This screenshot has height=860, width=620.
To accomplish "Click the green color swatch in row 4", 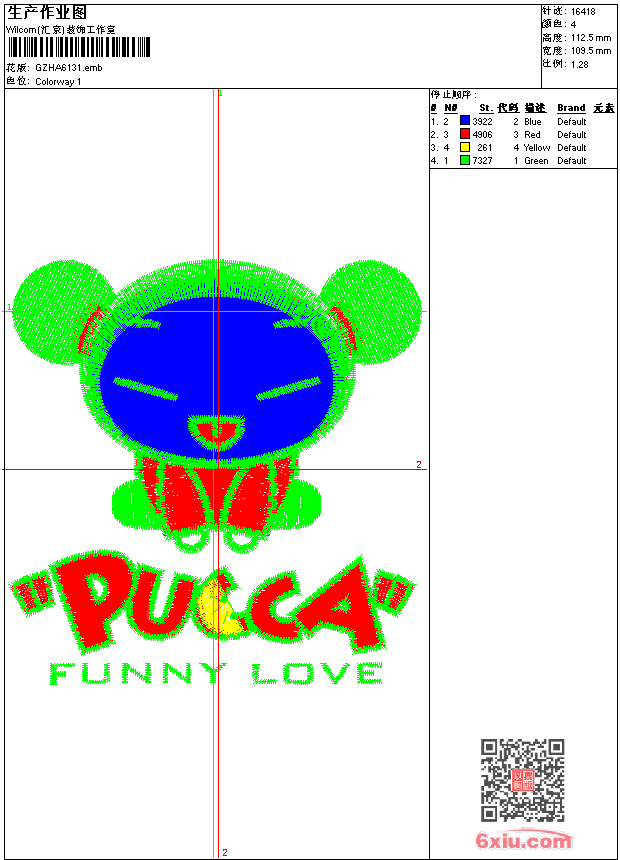I will [465, 160].
